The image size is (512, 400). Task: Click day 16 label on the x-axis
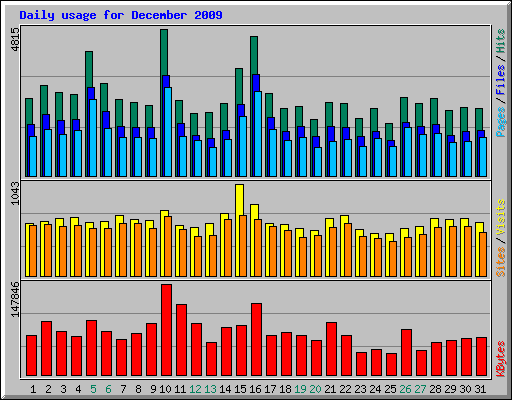[x=255, y=389]
